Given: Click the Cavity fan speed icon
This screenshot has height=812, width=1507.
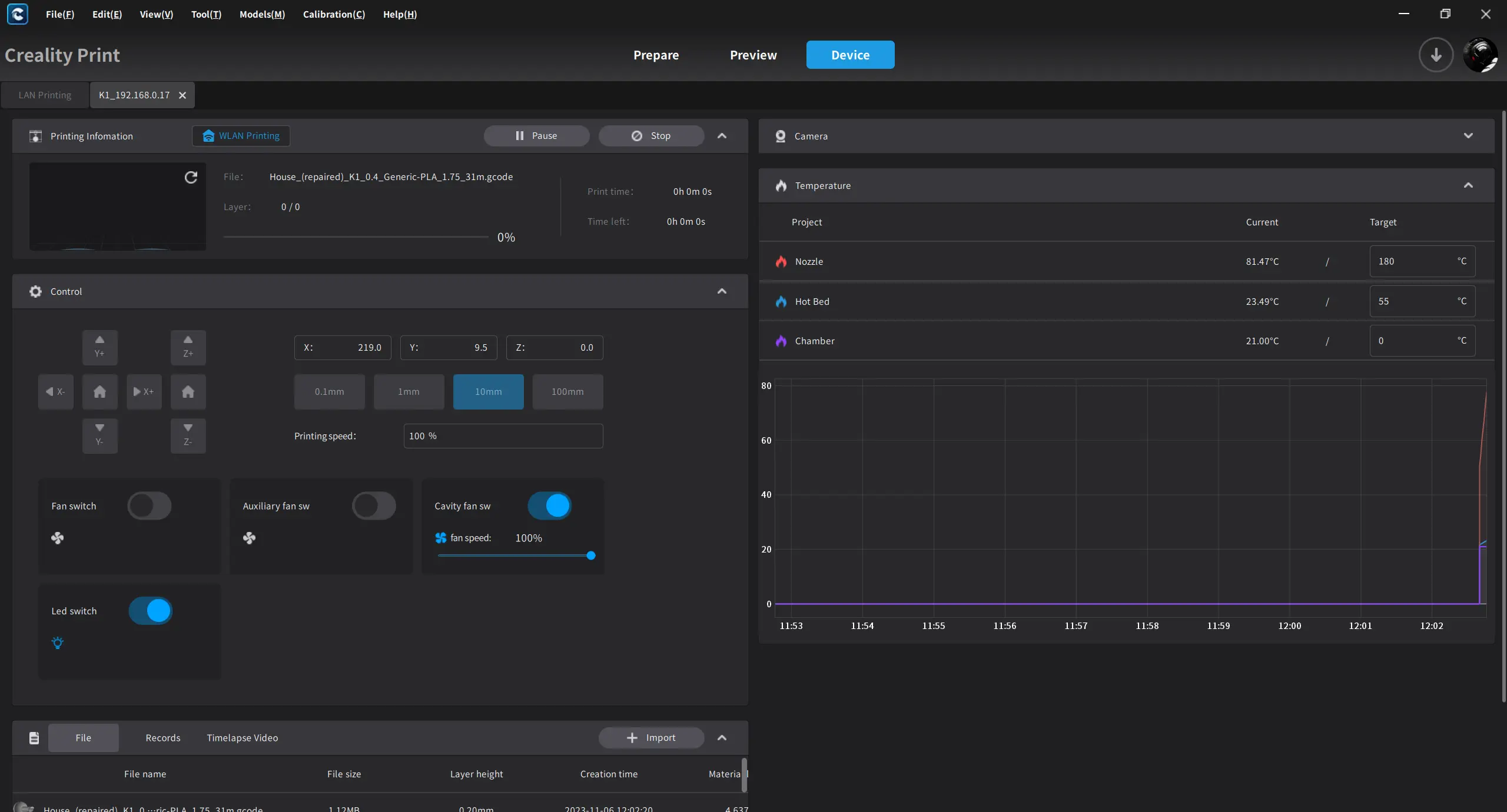Looking at the screenshot, I should [x=440, y=538].
